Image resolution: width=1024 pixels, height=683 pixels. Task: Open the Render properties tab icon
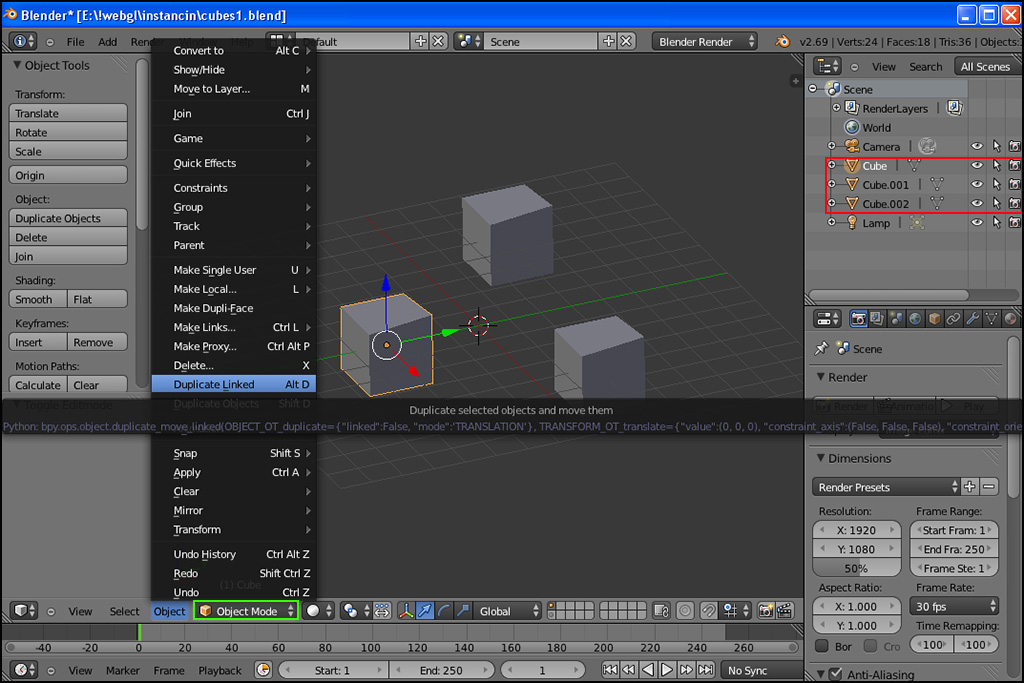(x=858, y=319)
